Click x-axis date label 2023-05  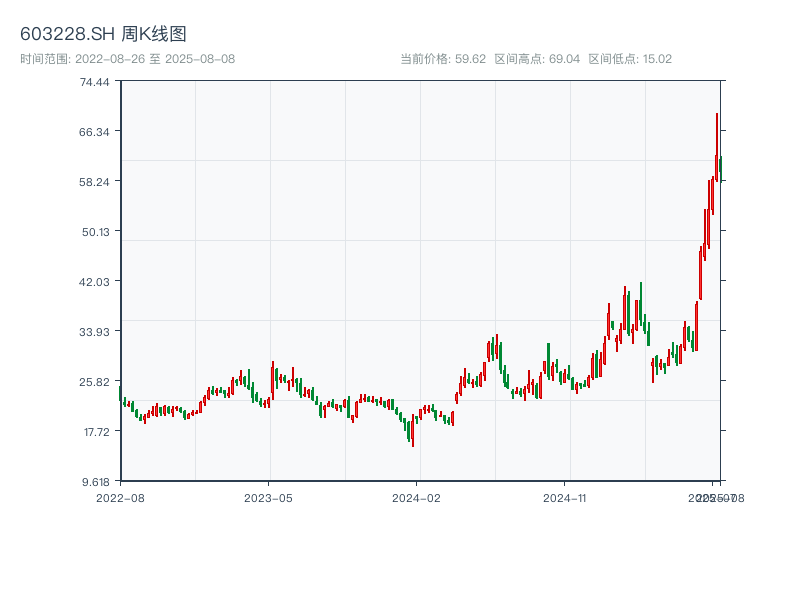(x=268, y=498)
